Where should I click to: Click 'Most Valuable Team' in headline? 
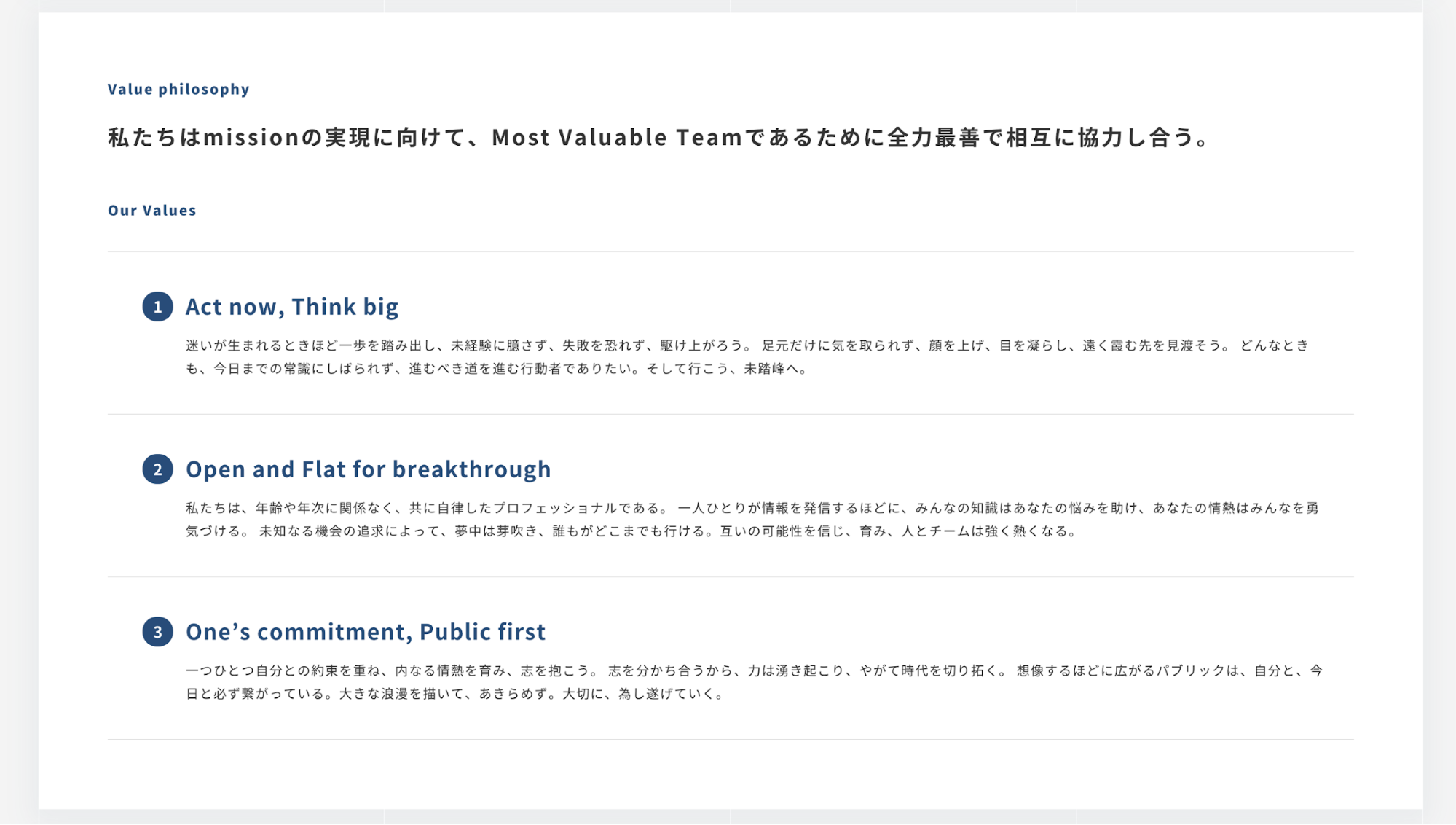click(x=617, y=137)
